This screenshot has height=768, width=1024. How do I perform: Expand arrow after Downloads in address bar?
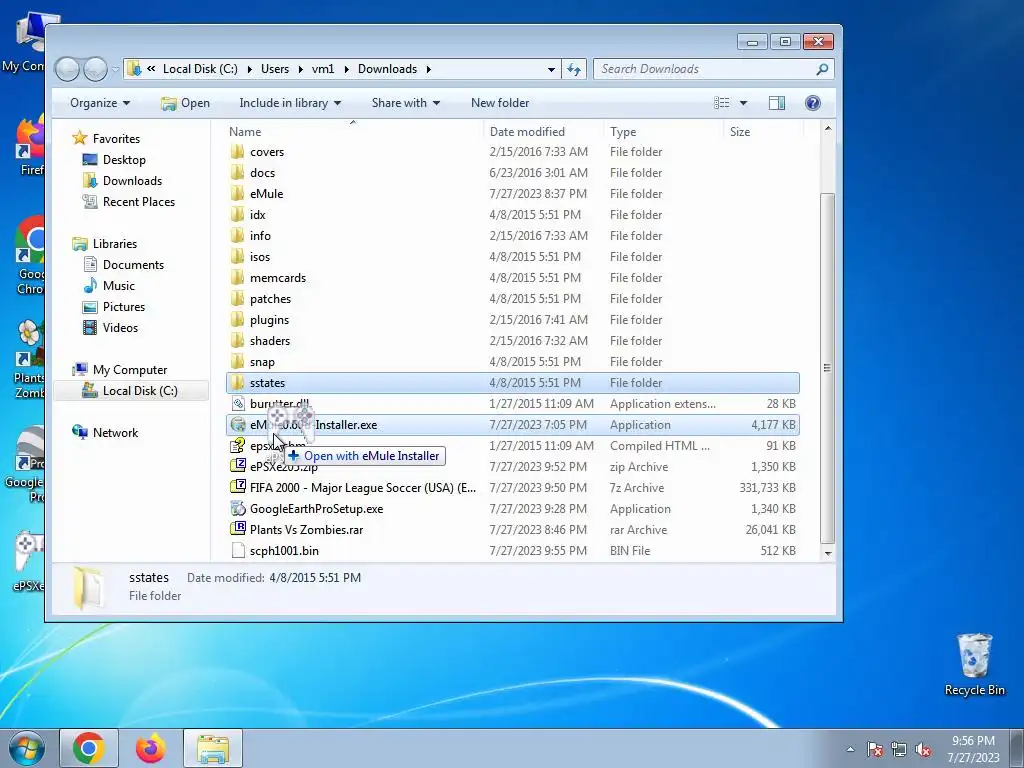(428, 69)
